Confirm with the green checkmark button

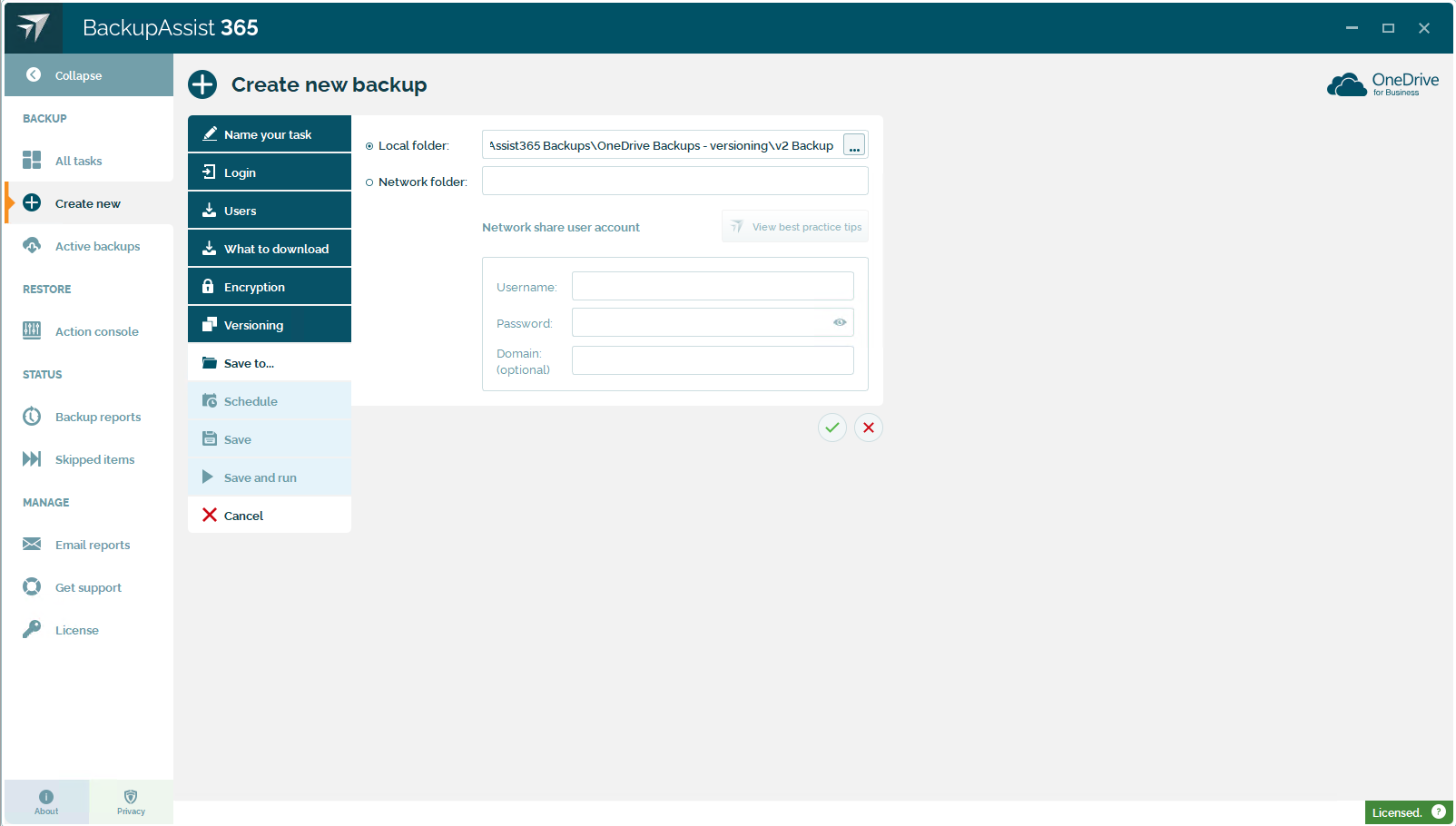click(832, 428)
